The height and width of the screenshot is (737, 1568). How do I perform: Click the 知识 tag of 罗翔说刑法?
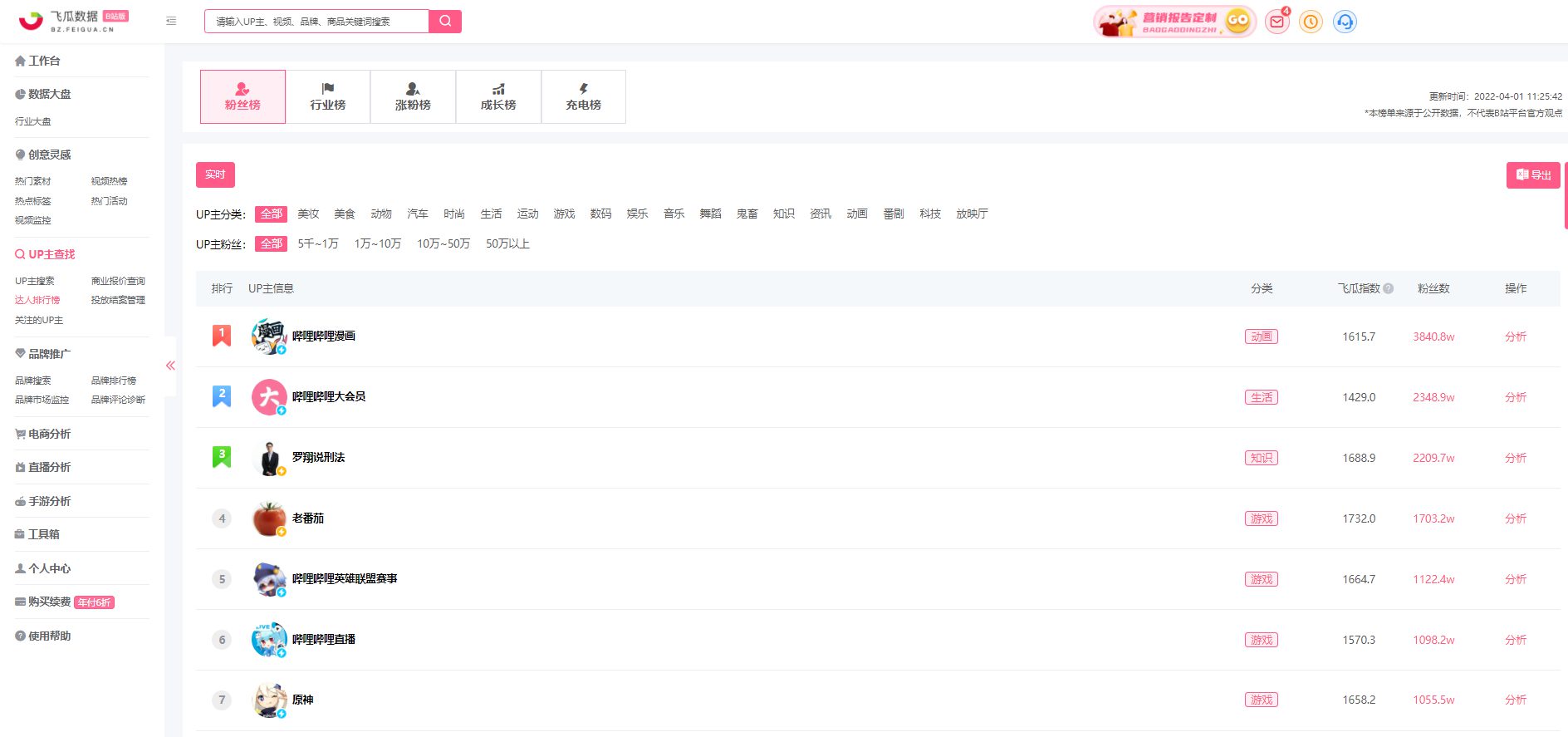(x=1262, y=458)
